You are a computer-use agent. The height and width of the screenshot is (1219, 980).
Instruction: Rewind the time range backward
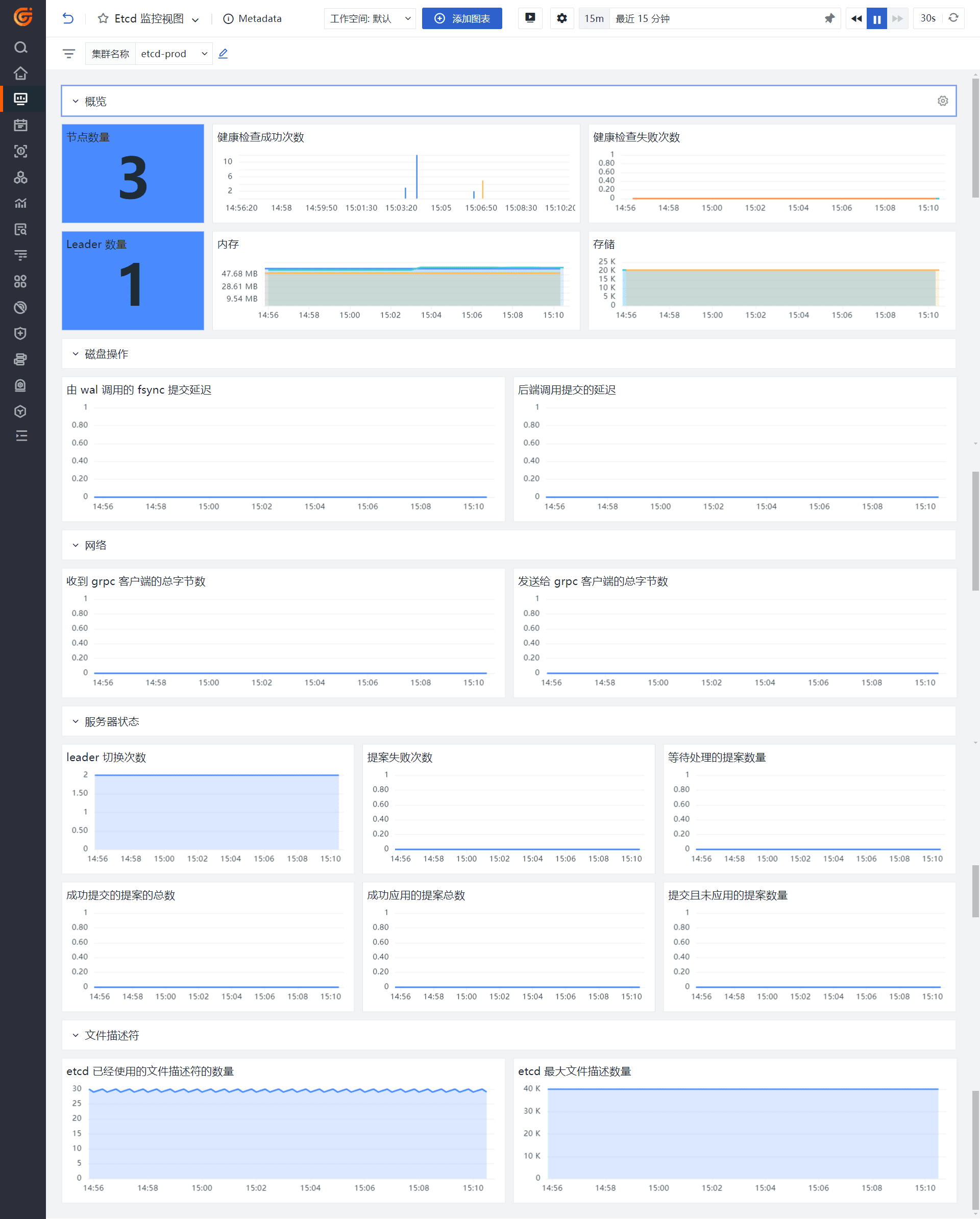856,19
